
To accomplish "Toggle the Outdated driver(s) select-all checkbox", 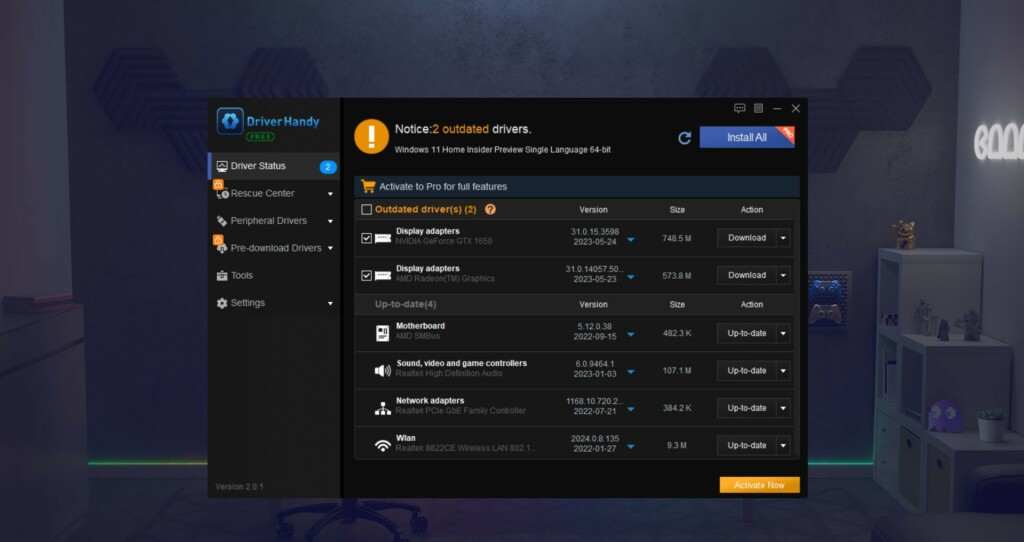I will click(x=366, y=210).
